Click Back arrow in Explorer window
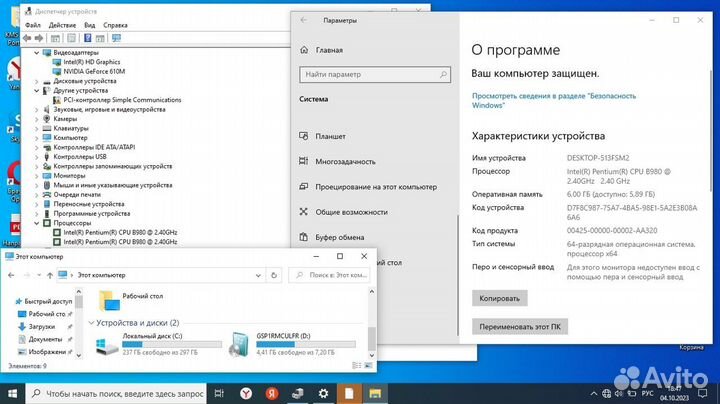 11,275
